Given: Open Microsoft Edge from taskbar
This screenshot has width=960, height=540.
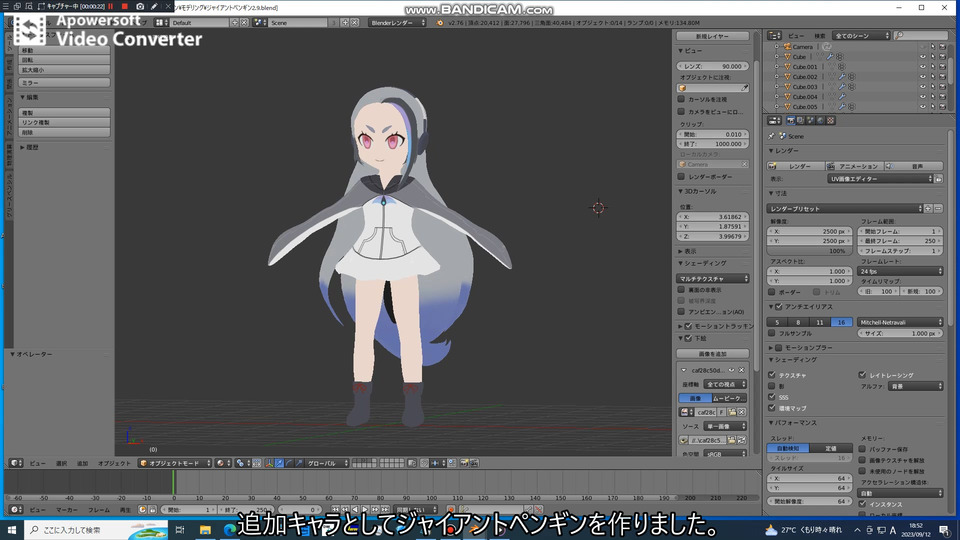Looking at the screenshot, I should click(x=230, y=530).
